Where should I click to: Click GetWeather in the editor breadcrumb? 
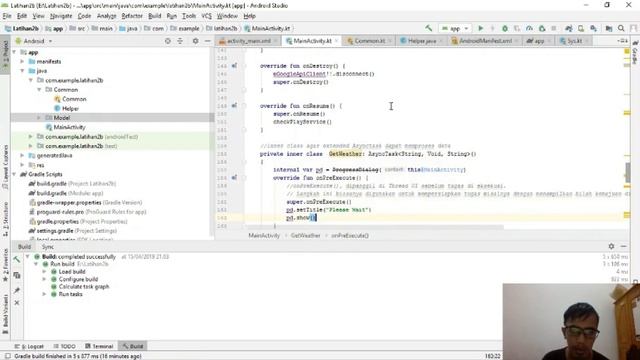click(305, 236)
